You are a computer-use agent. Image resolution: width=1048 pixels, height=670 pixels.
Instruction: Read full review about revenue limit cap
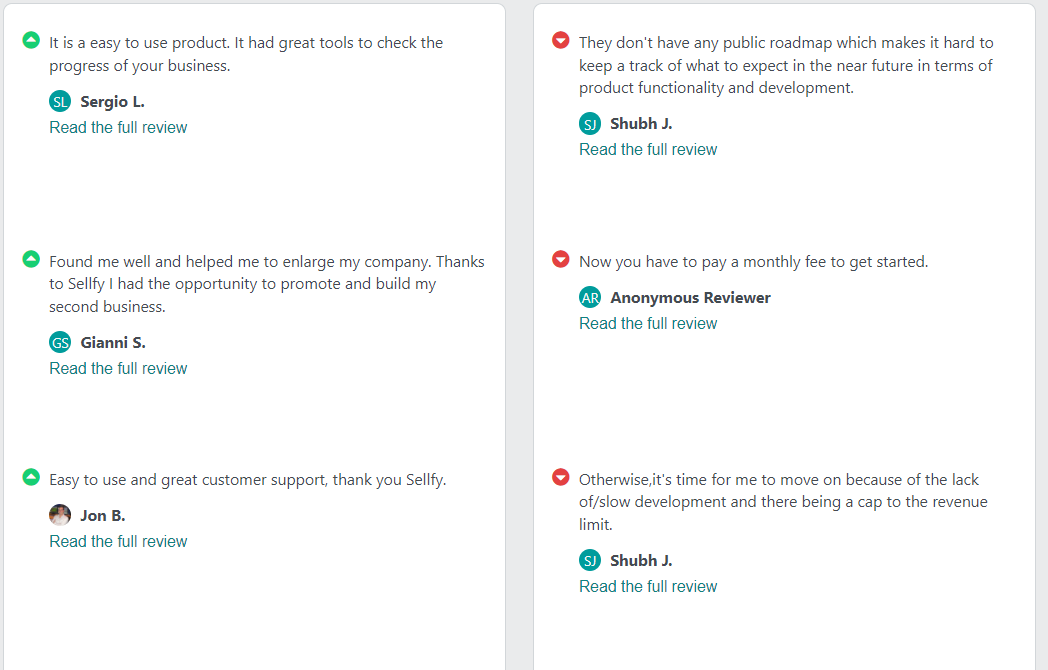pos(648,586)
